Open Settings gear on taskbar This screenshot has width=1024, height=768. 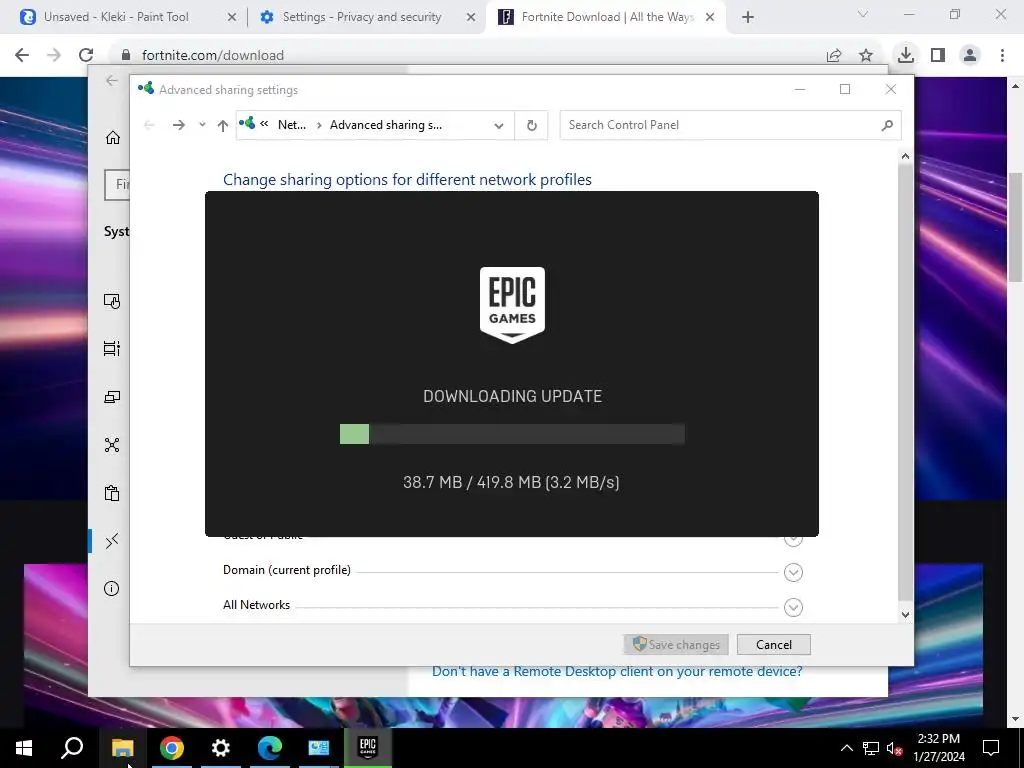click(221, 748)
